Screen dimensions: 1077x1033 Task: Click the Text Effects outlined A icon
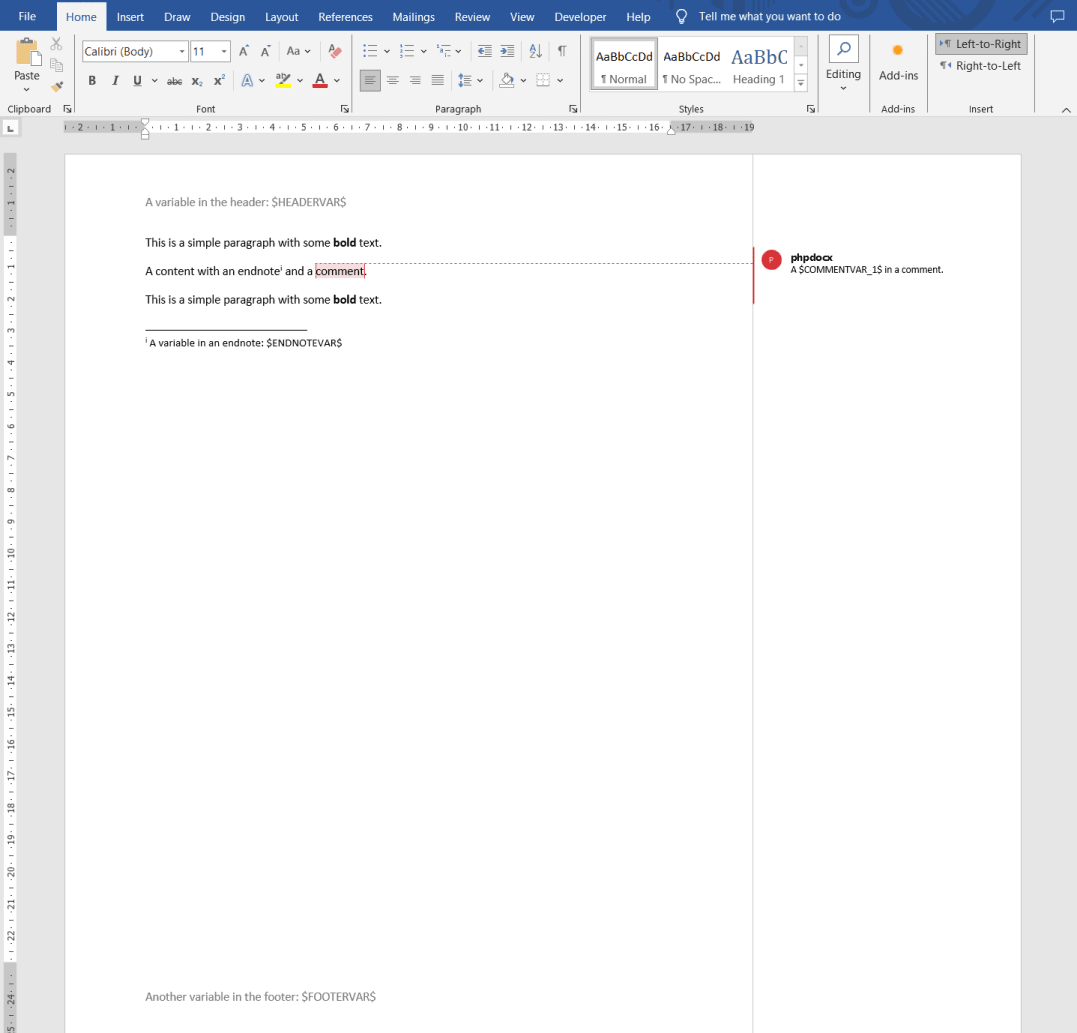(247, 80)
